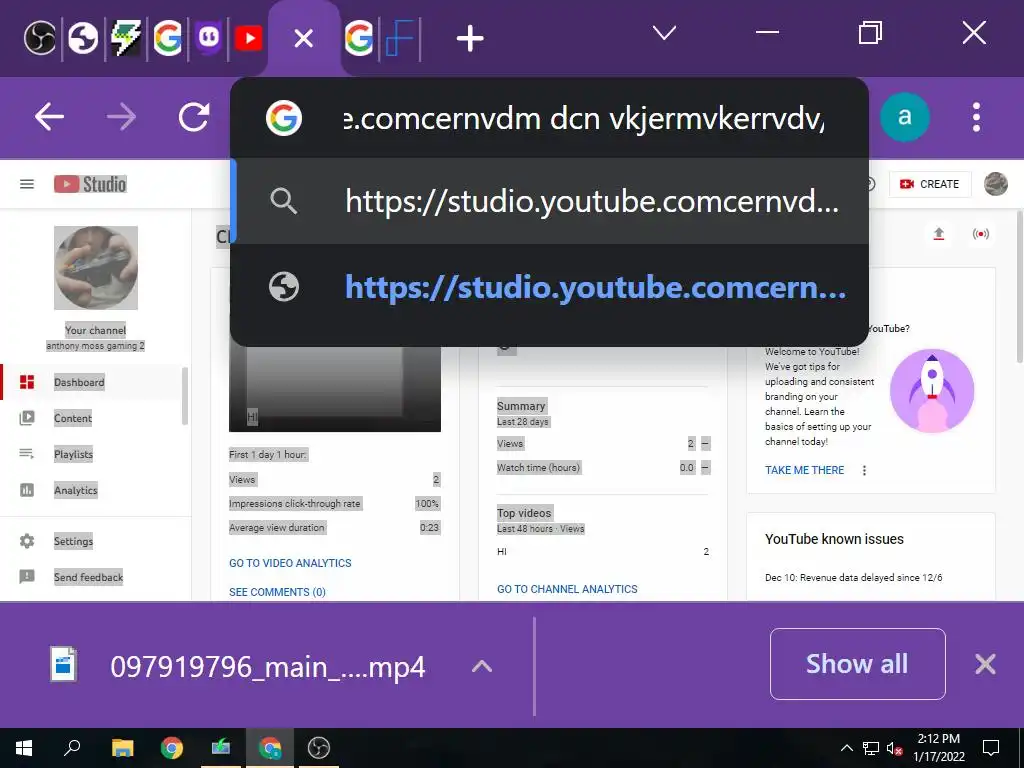Open the Chrome profile avatar 'a'
This screenshot has height=768, width=1024.
[904, 117]
